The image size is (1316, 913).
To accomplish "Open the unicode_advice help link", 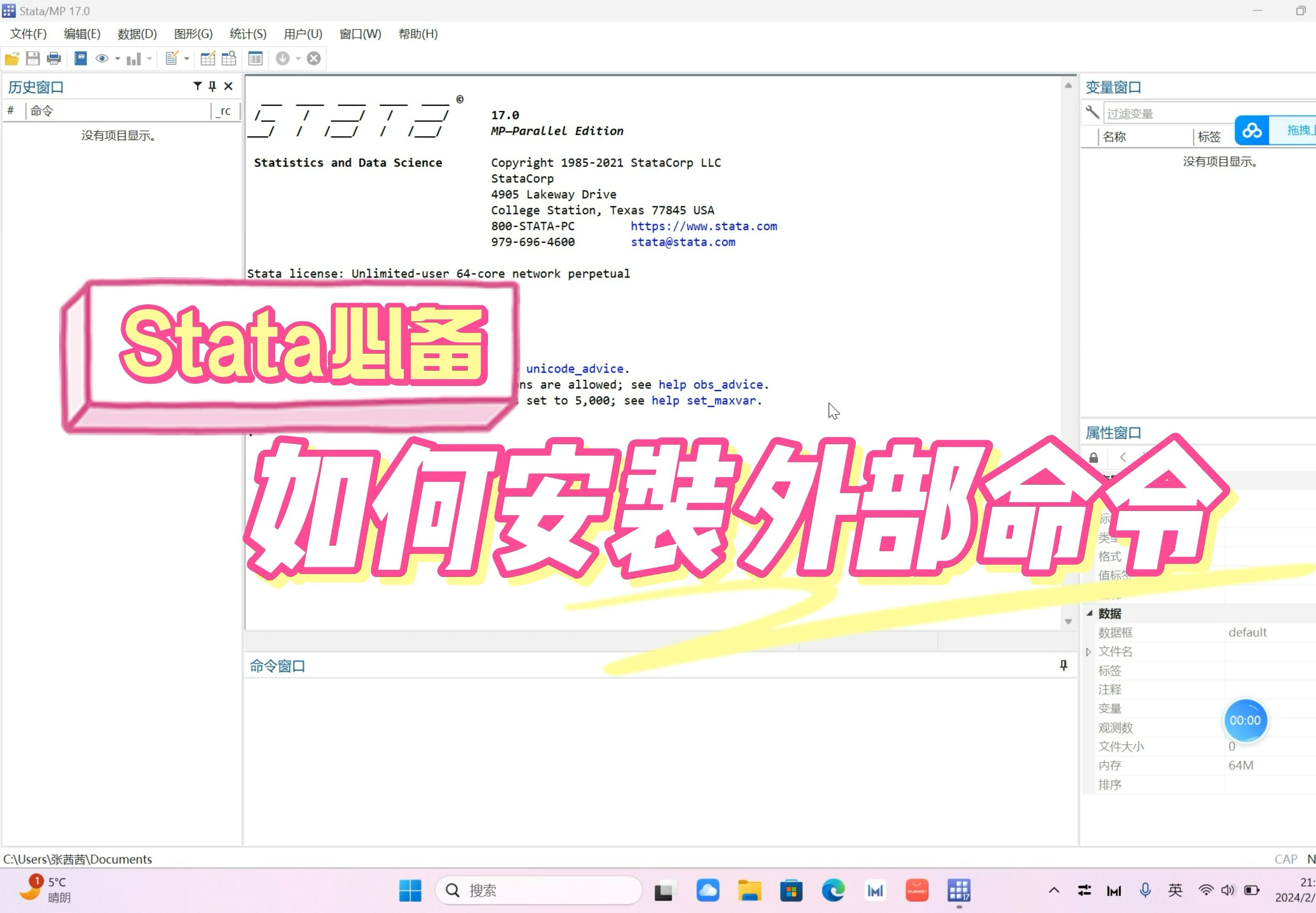I will [x=575, y=369].
